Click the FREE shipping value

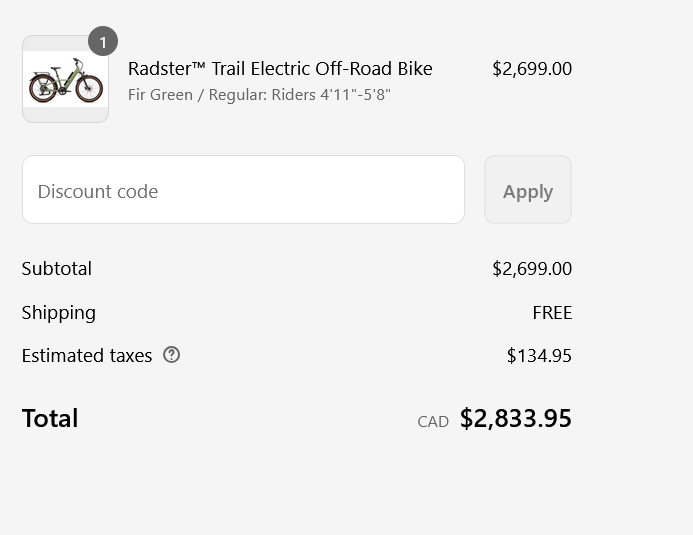tap(551, 313)
